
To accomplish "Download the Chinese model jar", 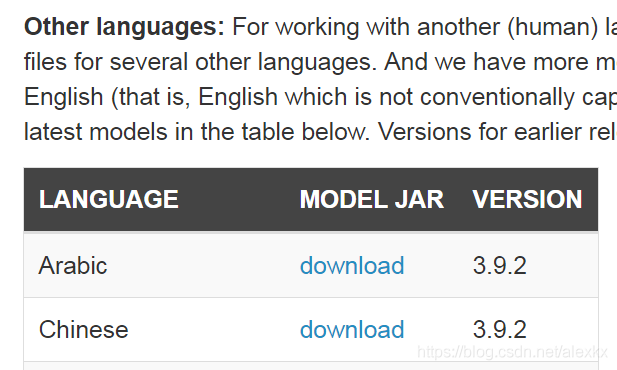I will (x=352, y=329).
